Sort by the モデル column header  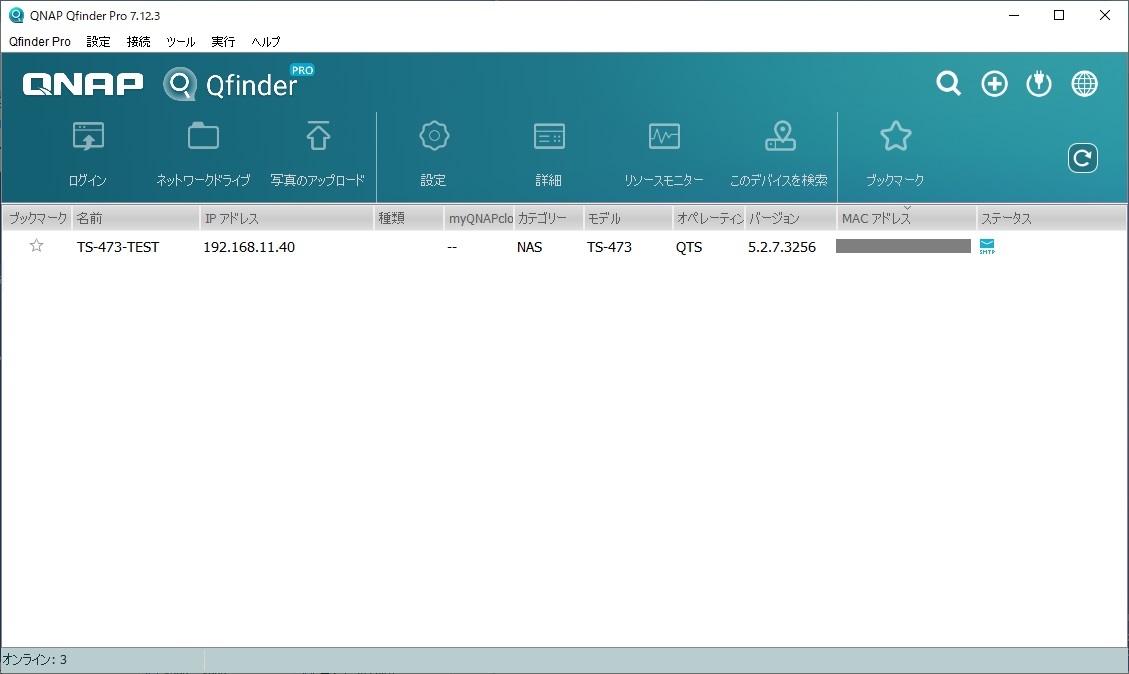click(x=628, y=218)
